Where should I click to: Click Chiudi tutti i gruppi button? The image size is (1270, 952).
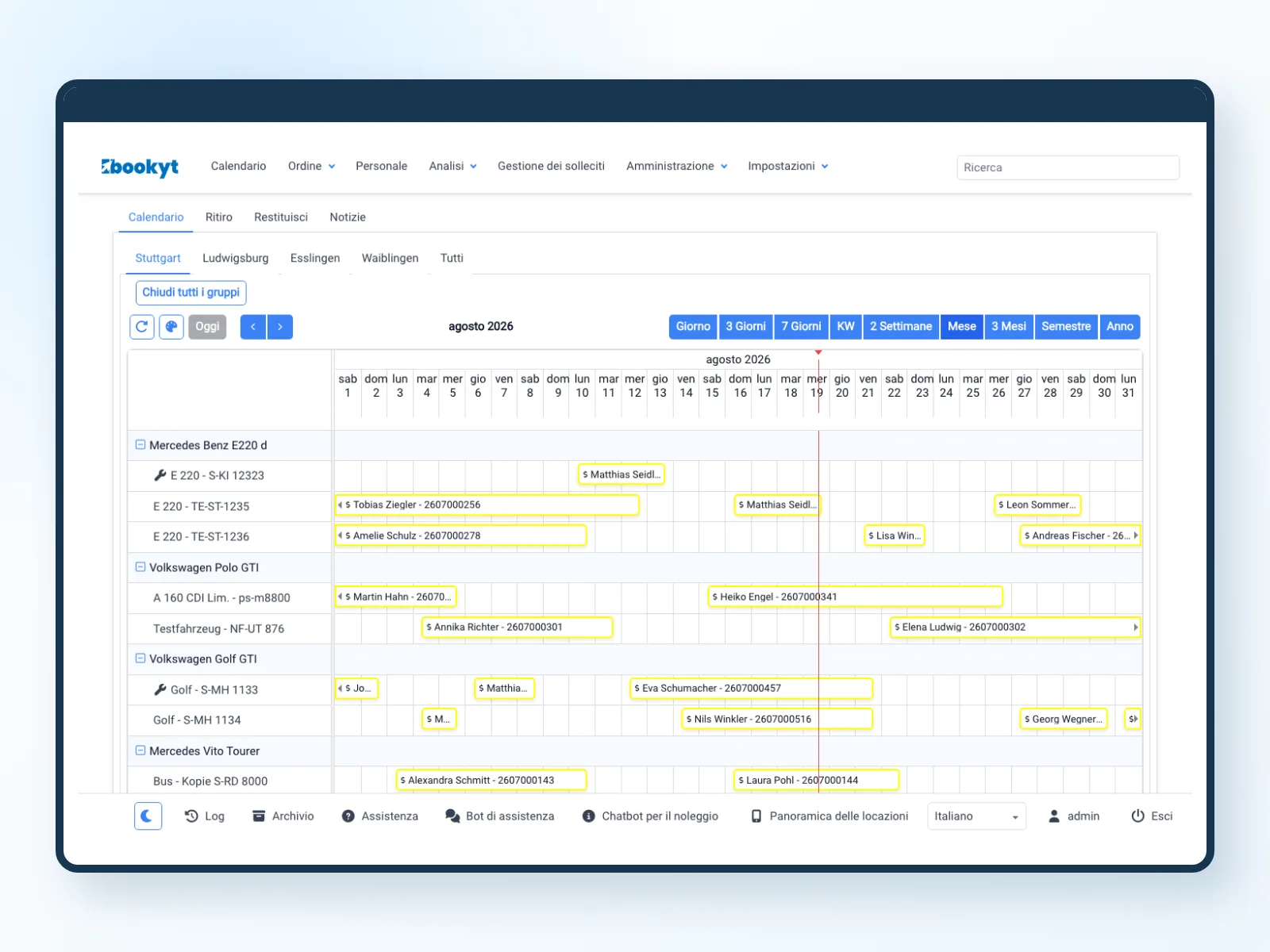point(191,293)
